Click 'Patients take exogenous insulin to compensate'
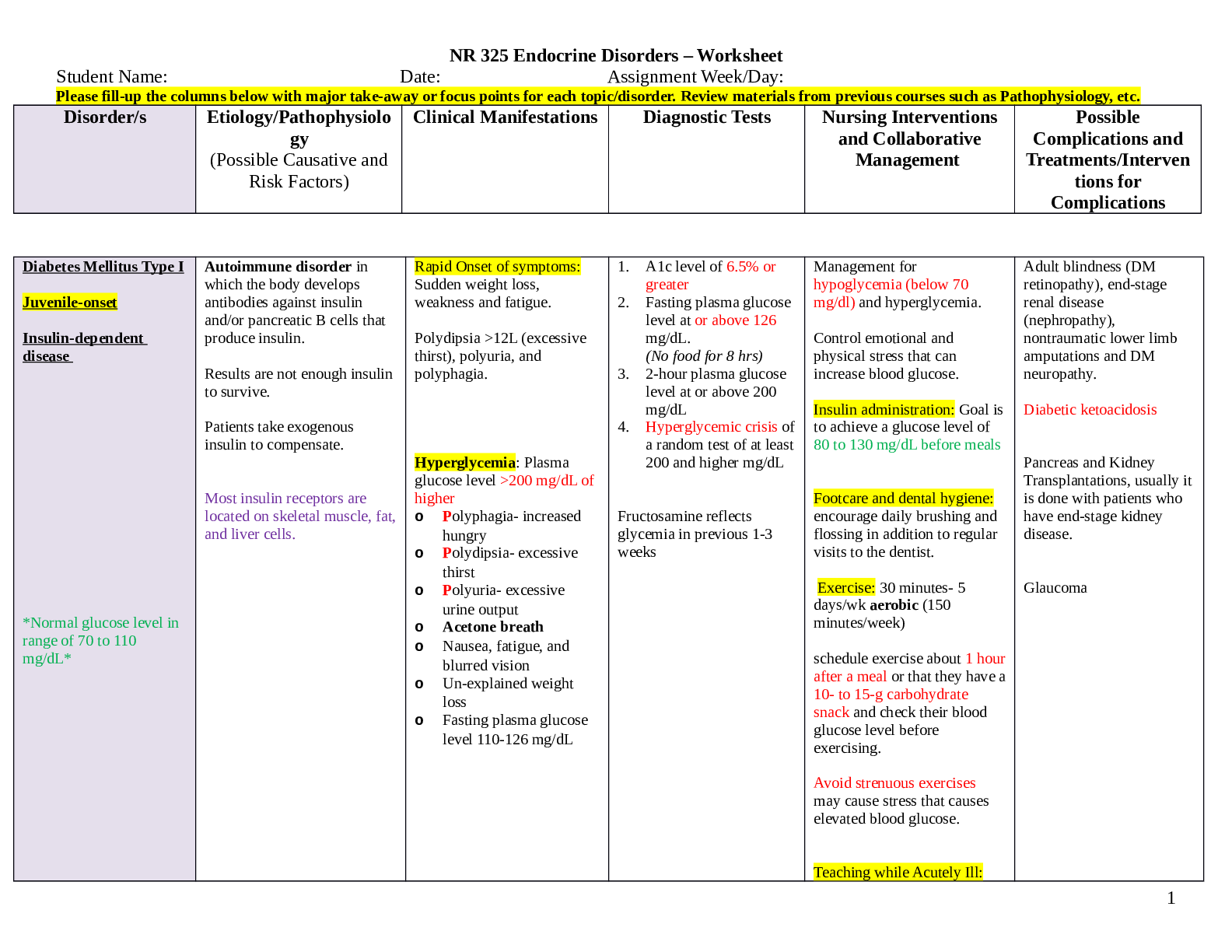Viewport: 1232px width, 952px height. click(x=278, y=436)
